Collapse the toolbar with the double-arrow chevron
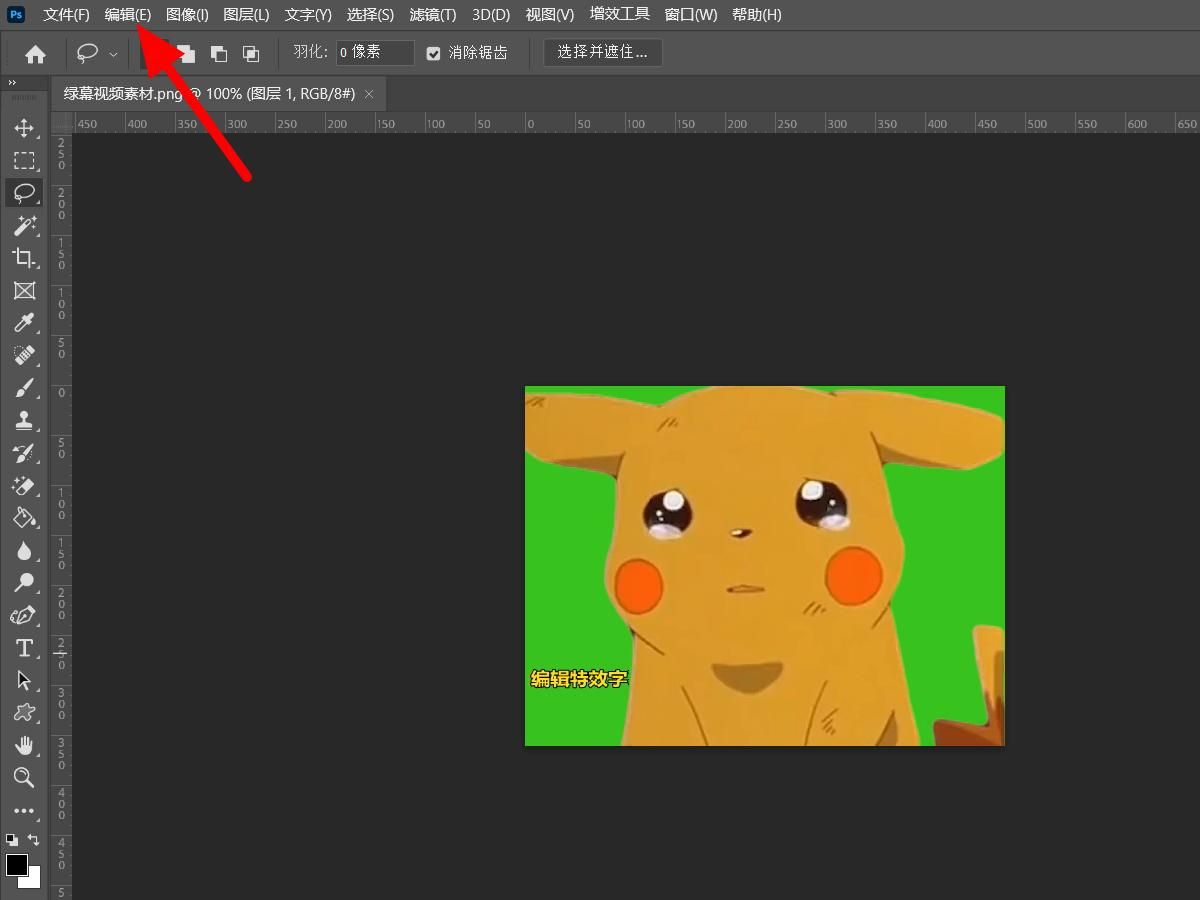1200x900 pixels. click(x=10, y=82)
